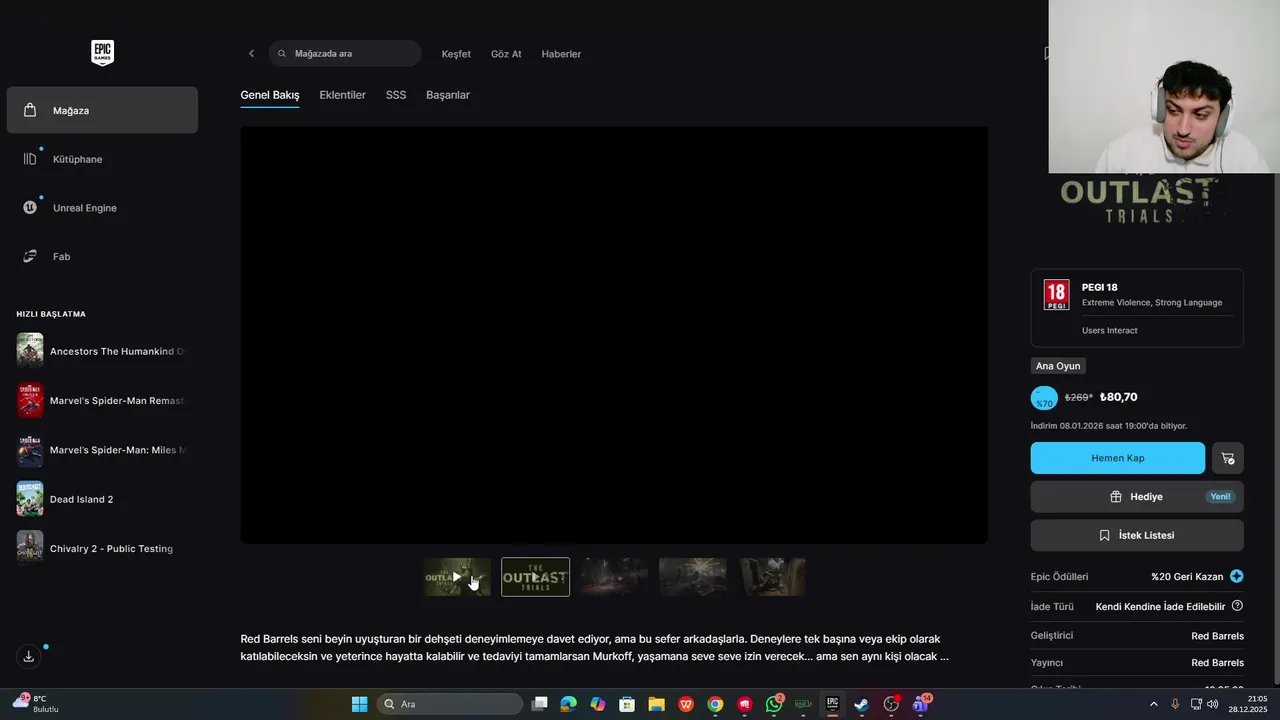Switch to Başarılar tab

[448, 95]
